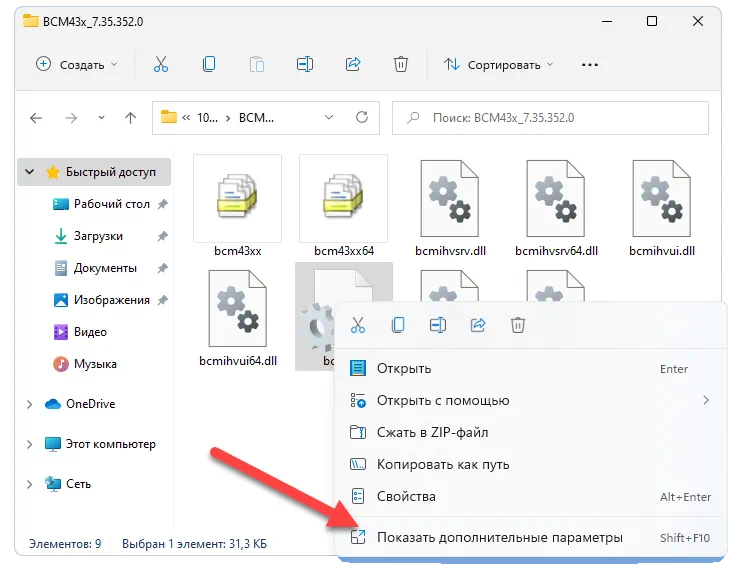Rename the file using the context menu rename icon
The image size is (739, 568).
click(x=438, y=325)
